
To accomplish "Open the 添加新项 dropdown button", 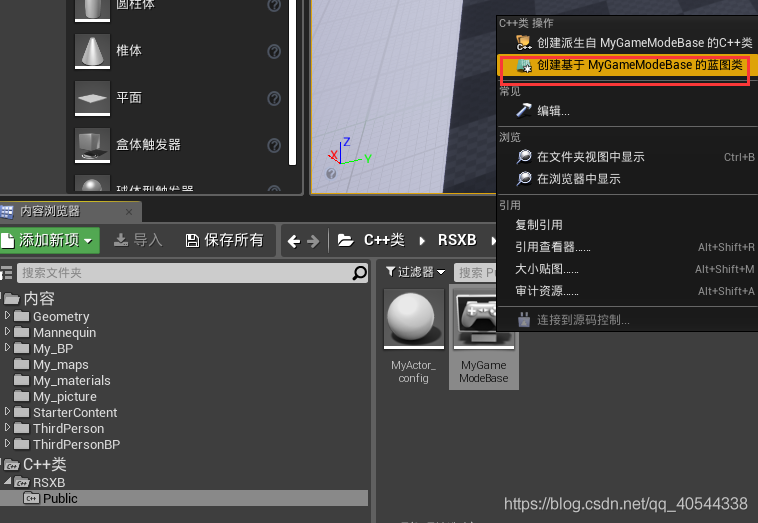I will point(49,240).
